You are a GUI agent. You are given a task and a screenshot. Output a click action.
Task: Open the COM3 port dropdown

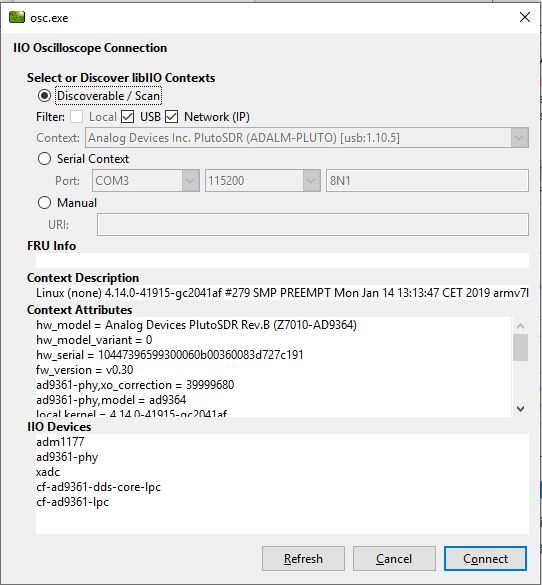click(x=146, y=181)
